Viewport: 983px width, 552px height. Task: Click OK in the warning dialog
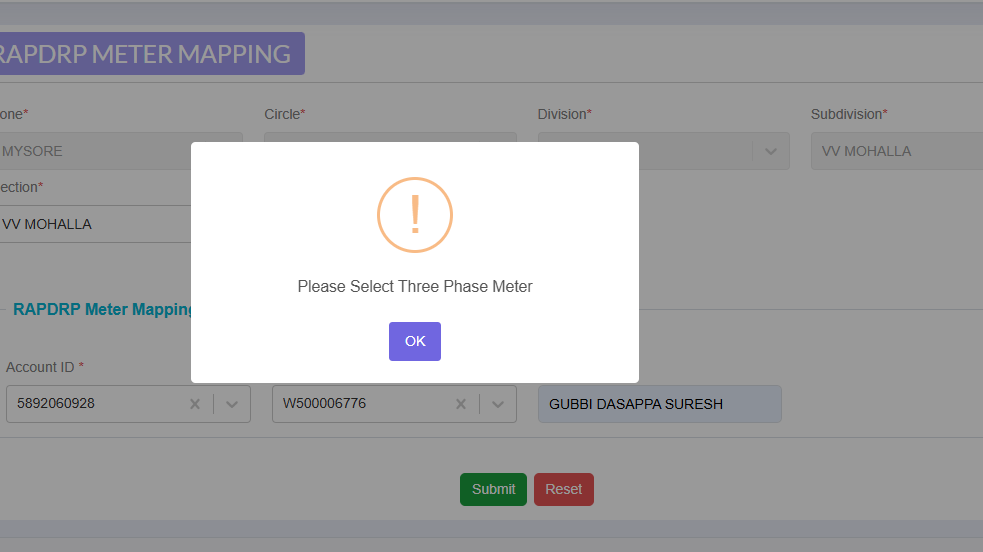tap(415, 341)
